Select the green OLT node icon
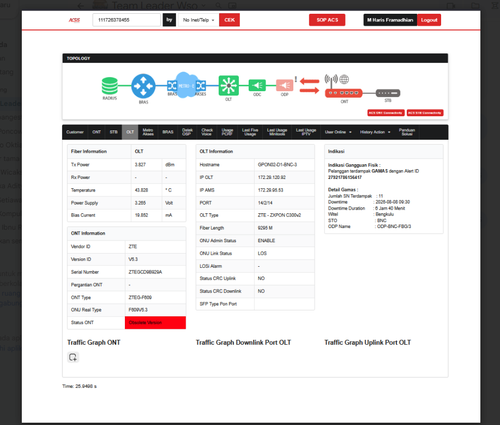 pyautogui.click(x=228, y=86)
